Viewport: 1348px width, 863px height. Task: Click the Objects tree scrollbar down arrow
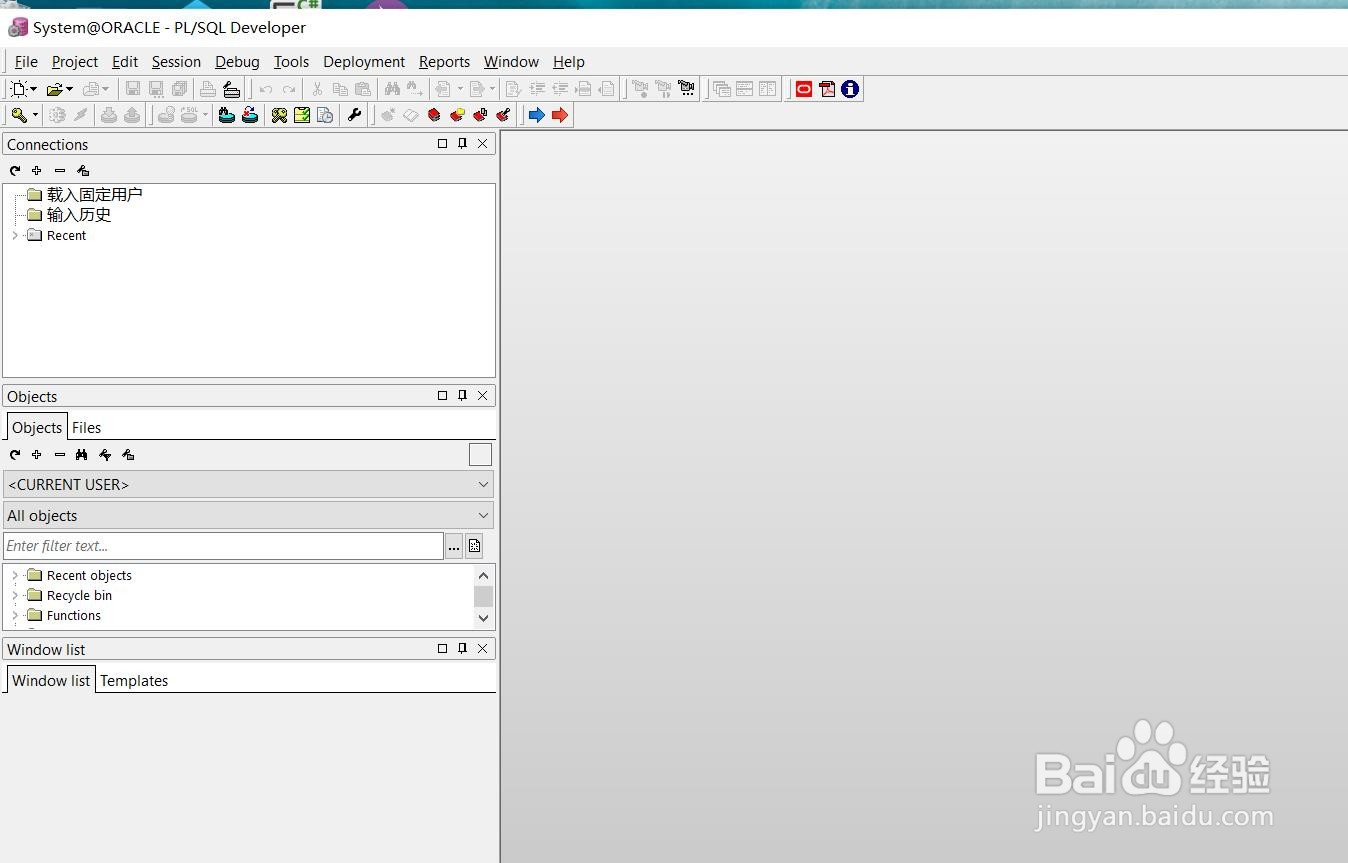point(484,618)
